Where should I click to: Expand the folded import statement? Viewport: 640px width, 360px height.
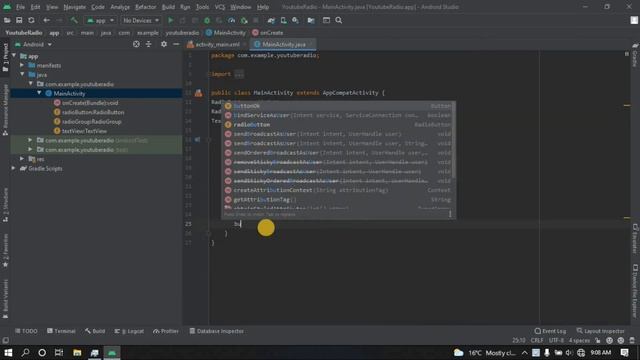(239, 74)
